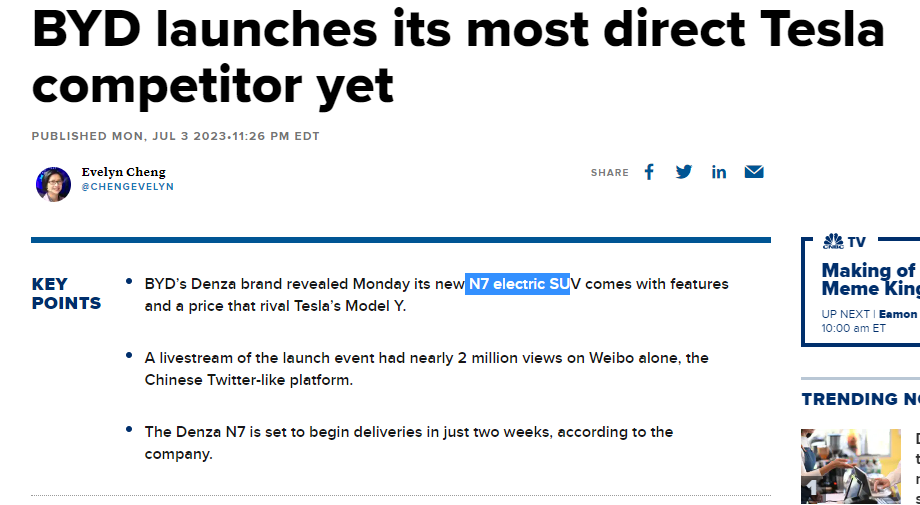Select the TRENDING NOW heading

click(860, 399)
